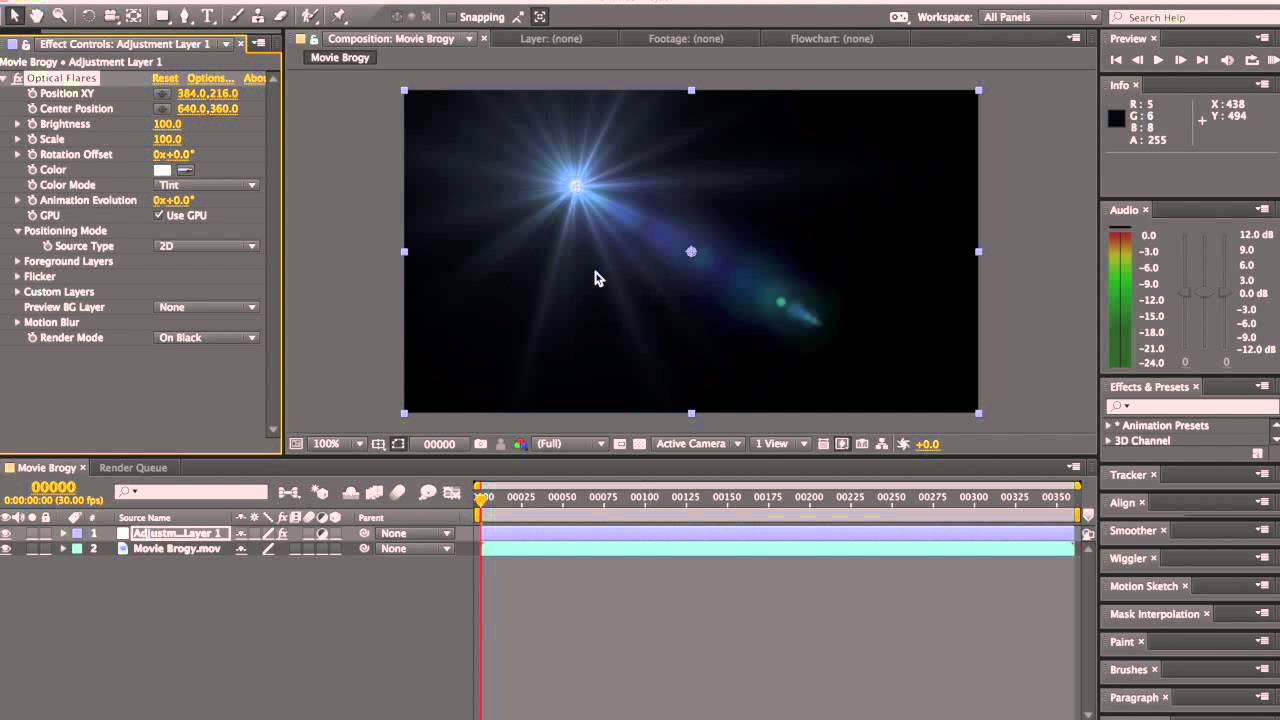The image size is (1280, 720).
Task: Toggle transparency grid in composition viewer
Action: point(639,444)
